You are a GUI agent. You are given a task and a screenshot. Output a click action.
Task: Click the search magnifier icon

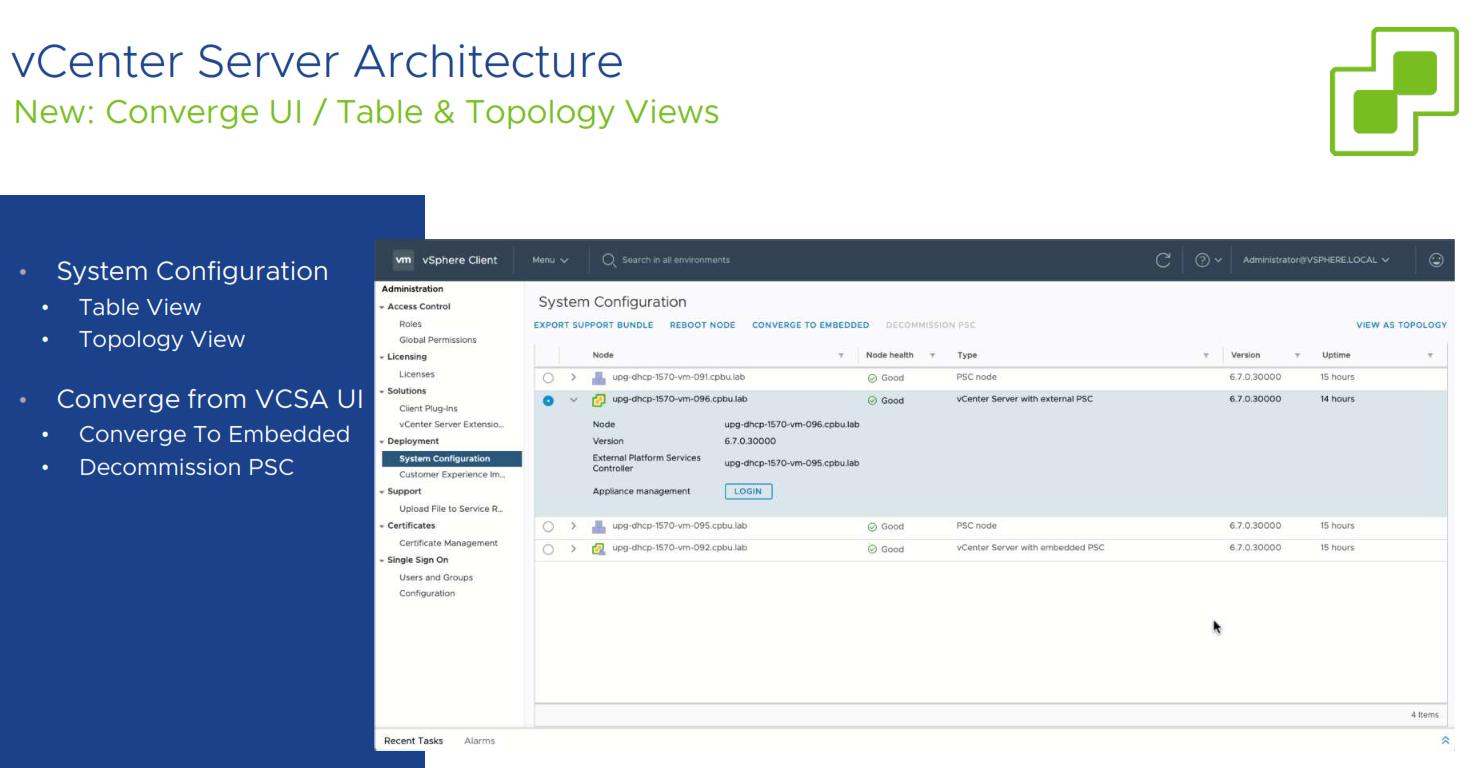pos(609,260)
